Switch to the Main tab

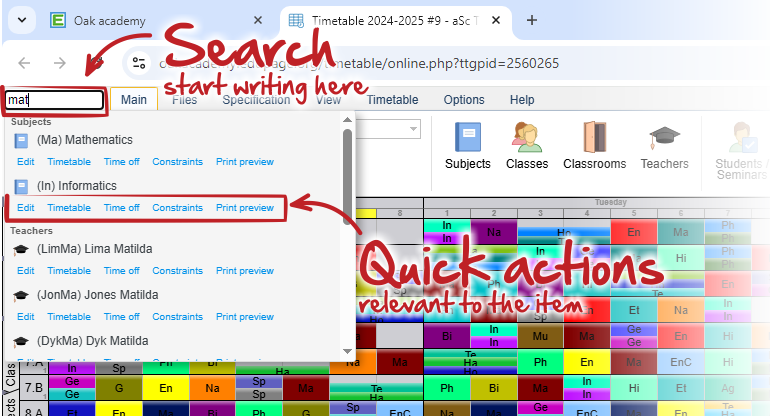pyautogui.click(x=134, y=100)
